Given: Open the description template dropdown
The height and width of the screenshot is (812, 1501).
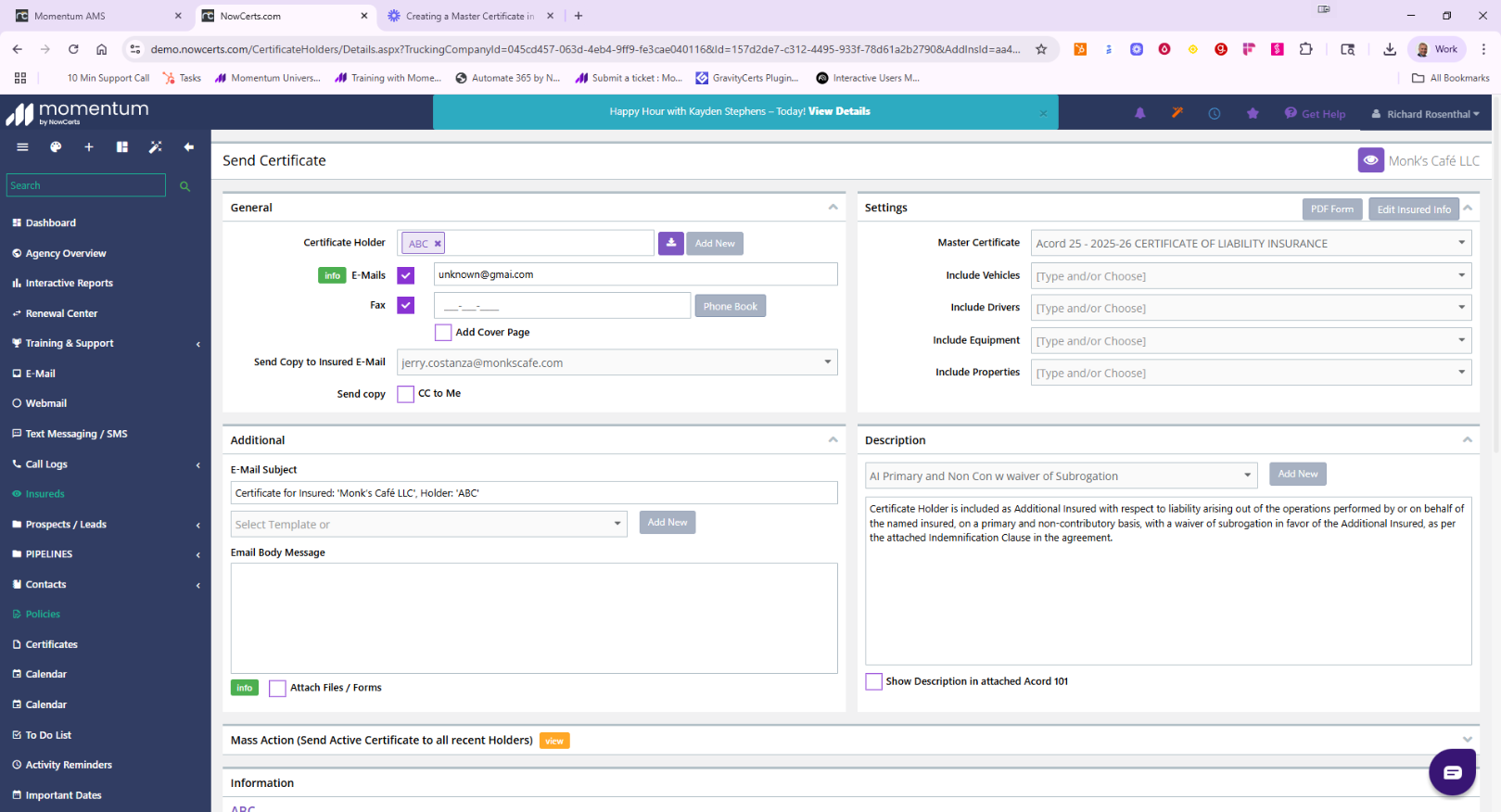Looking at the screenshot, I should coord(1062,476).
